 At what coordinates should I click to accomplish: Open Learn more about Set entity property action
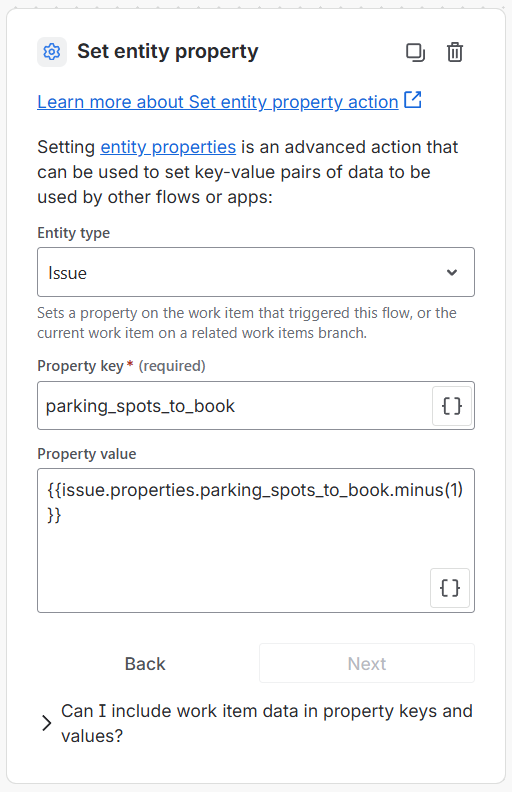point(218,102)
